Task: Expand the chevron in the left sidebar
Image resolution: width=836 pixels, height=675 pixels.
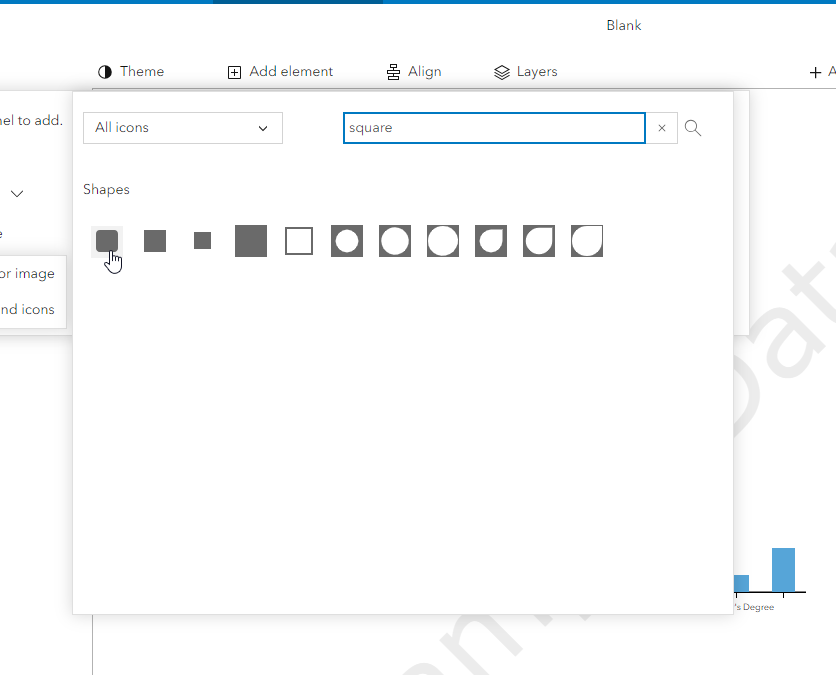Action: pos(16,194)
